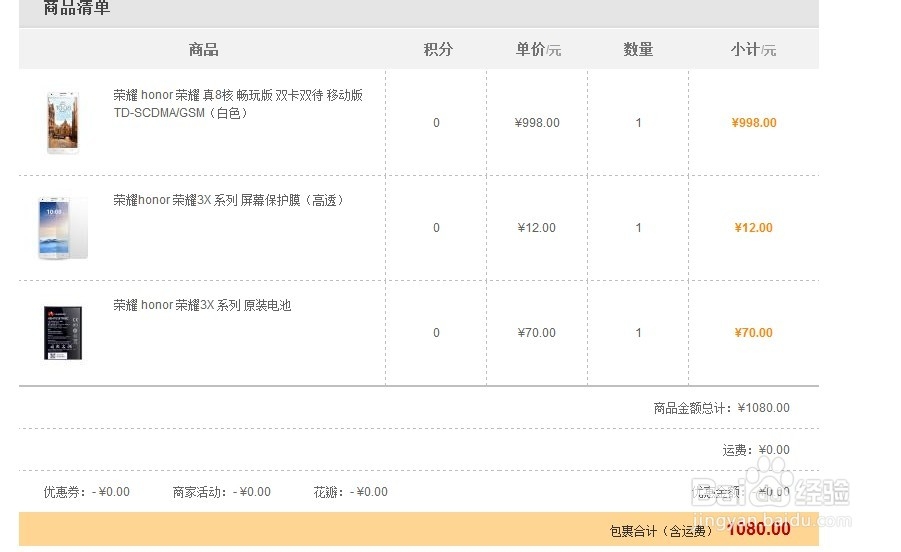Select the orange subtotal ¥70.00
The height and width of the screenshot is (552, 901).
click(753, 333)
